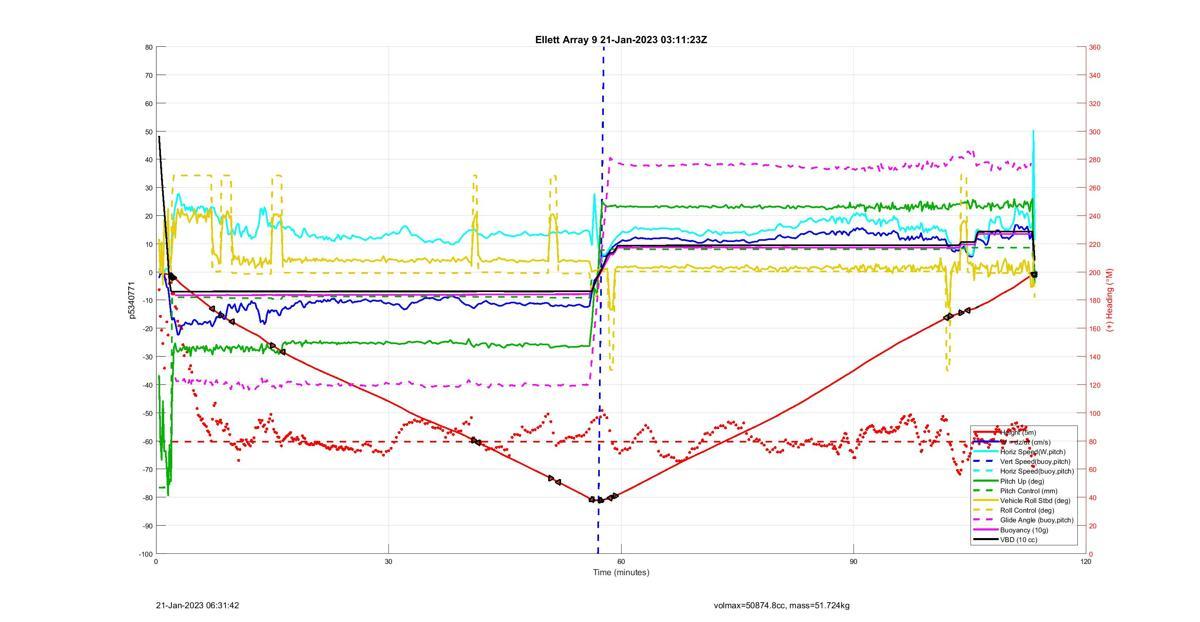Click the '120' tick on the time axis
The height and width of the screenshot is (622, 1200).
1086,561
